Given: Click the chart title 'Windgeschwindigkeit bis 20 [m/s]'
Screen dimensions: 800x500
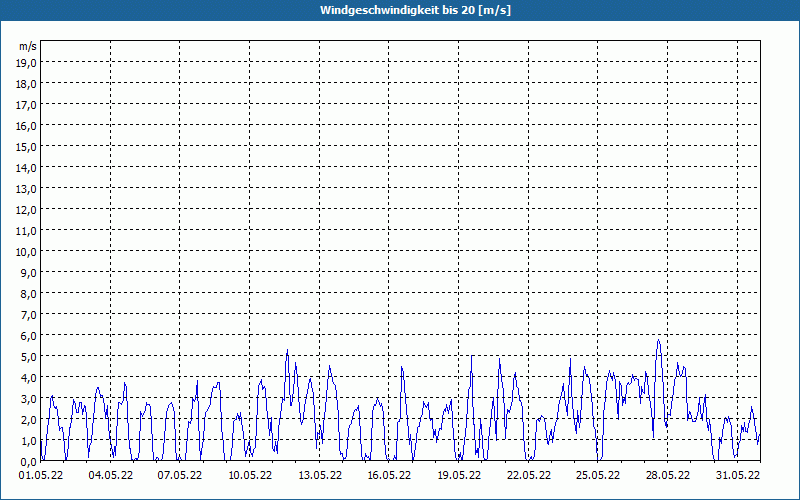Looking at the screenshot, I should [415, 10].
